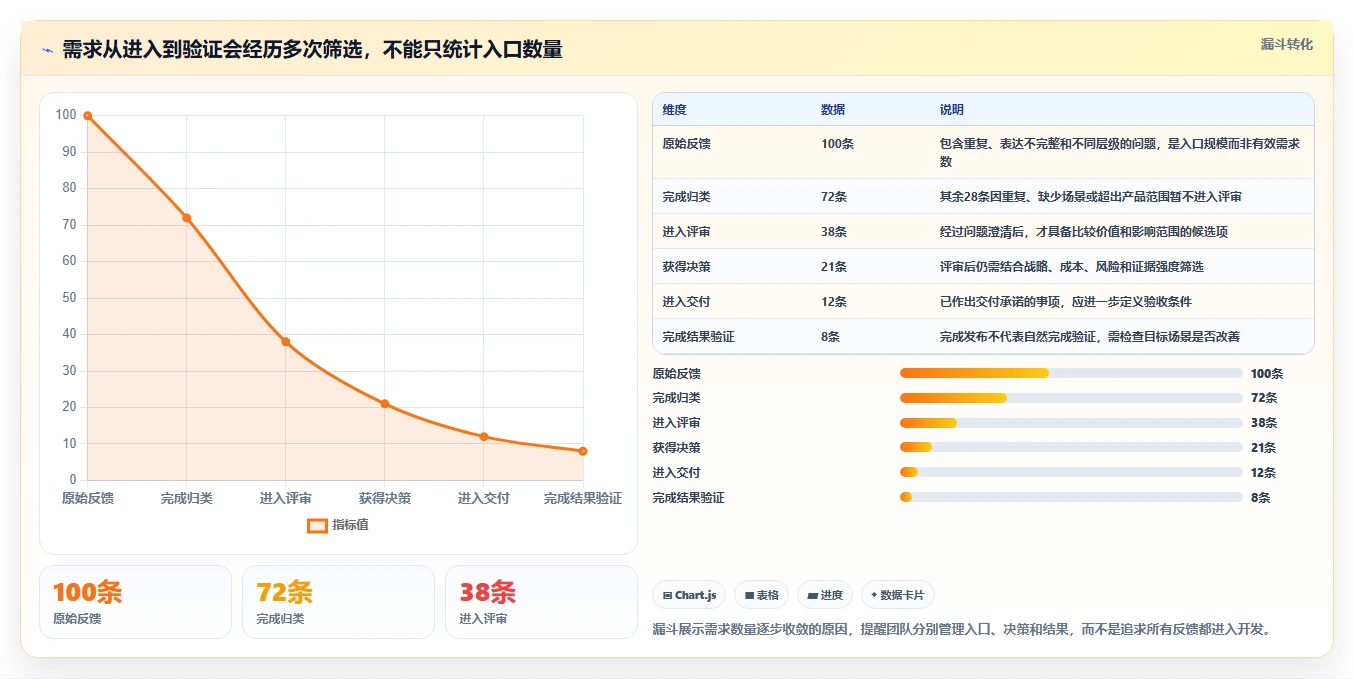Click description starting 其余28条因重复
Viewport: 1354px width, 679px height.
1090,197
